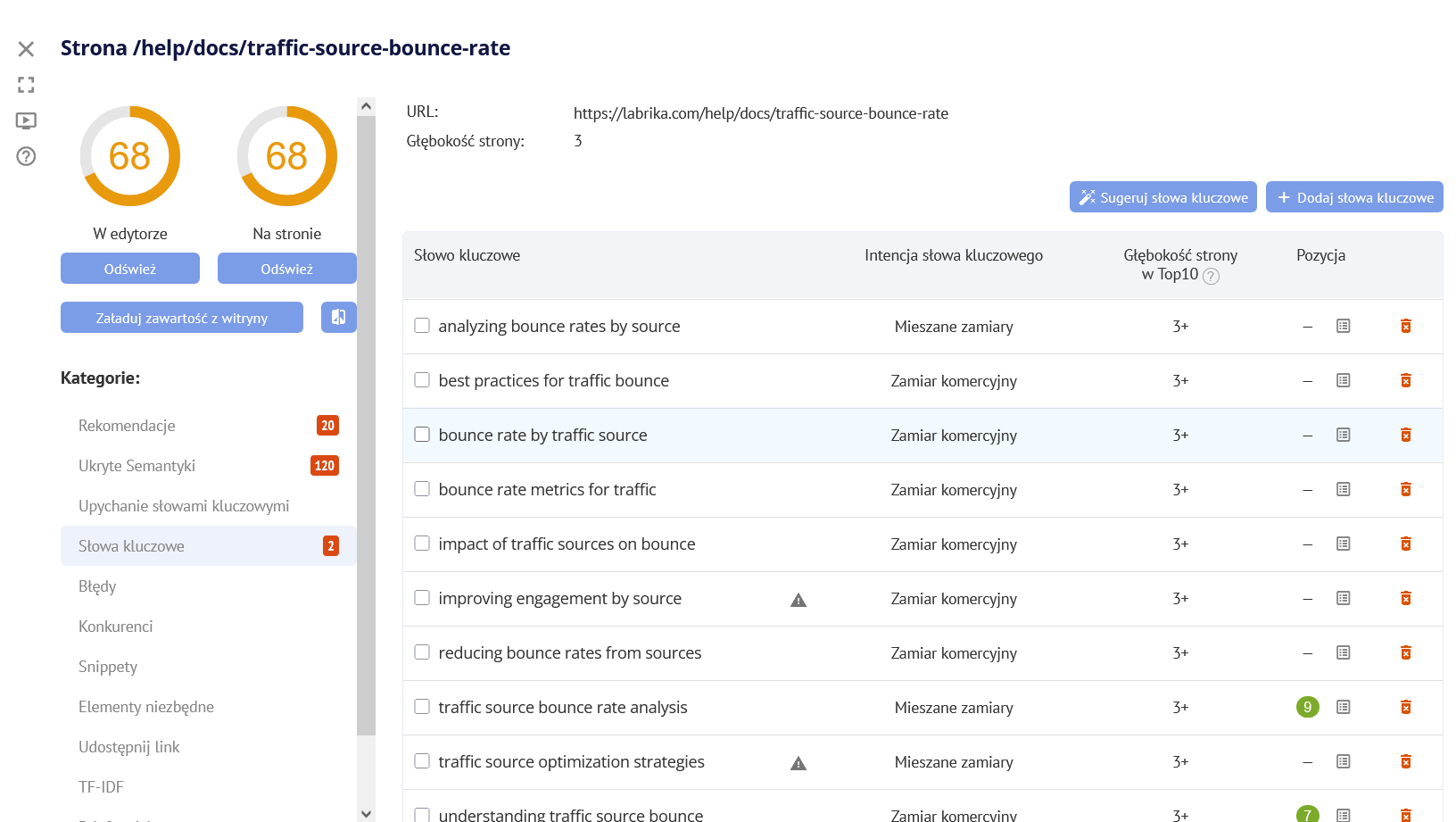
Task: Switch to Ukryte Semantyki category
Action: [136, 466]
